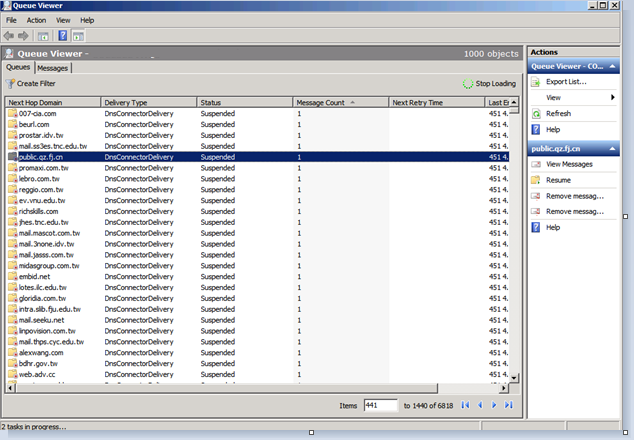634x440 pixels.
Task: Select the mail.seeku.net queue row
Action: point(258,320)
